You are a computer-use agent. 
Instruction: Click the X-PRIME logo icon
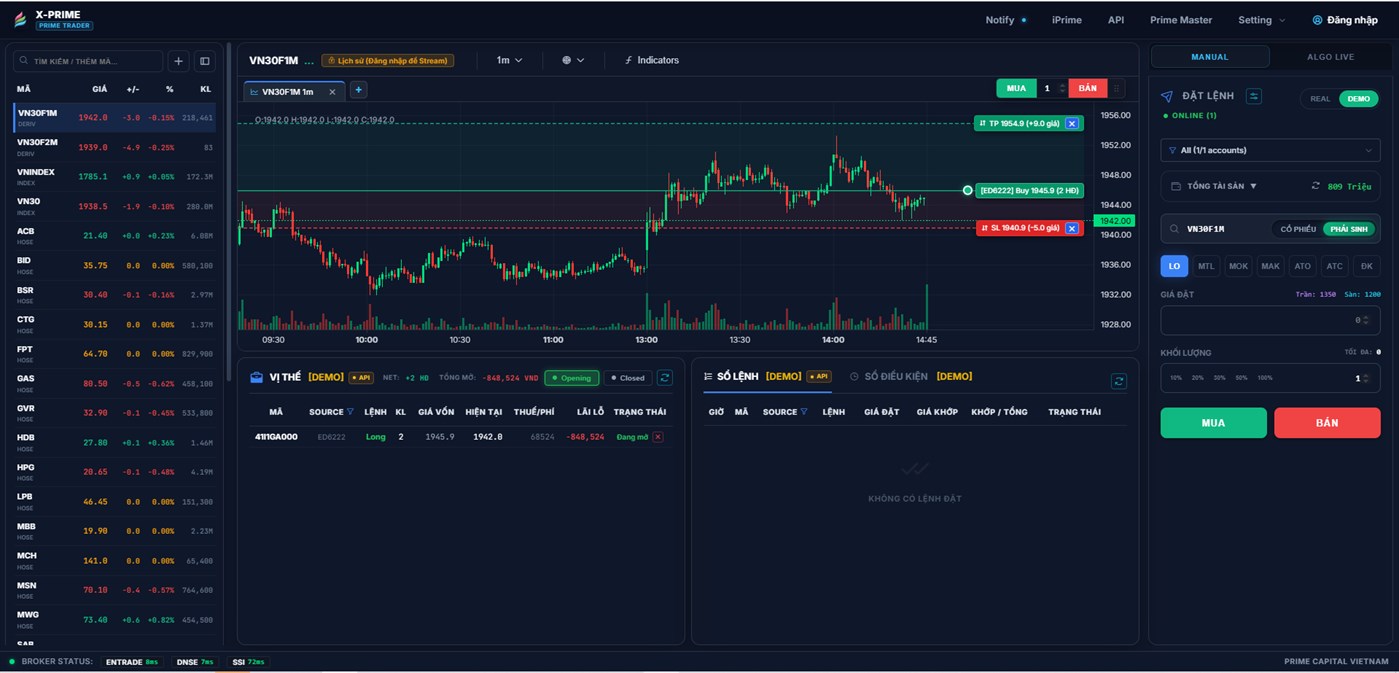coord(20,19)
